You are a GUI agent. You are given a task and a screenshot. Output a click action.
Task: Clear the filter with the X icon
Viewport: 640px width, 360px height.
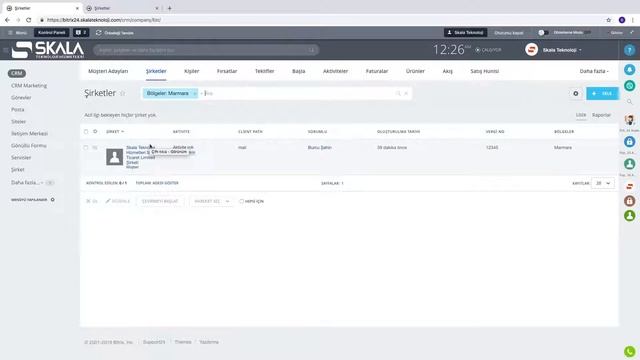point(406,93)
